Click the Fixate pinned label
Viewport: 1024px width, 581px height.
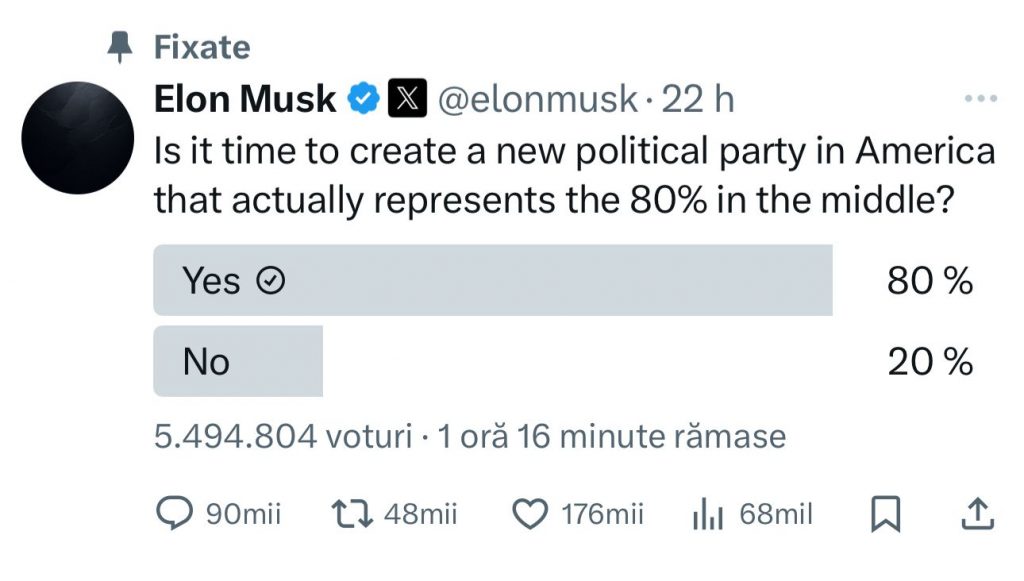coord(202,48)
